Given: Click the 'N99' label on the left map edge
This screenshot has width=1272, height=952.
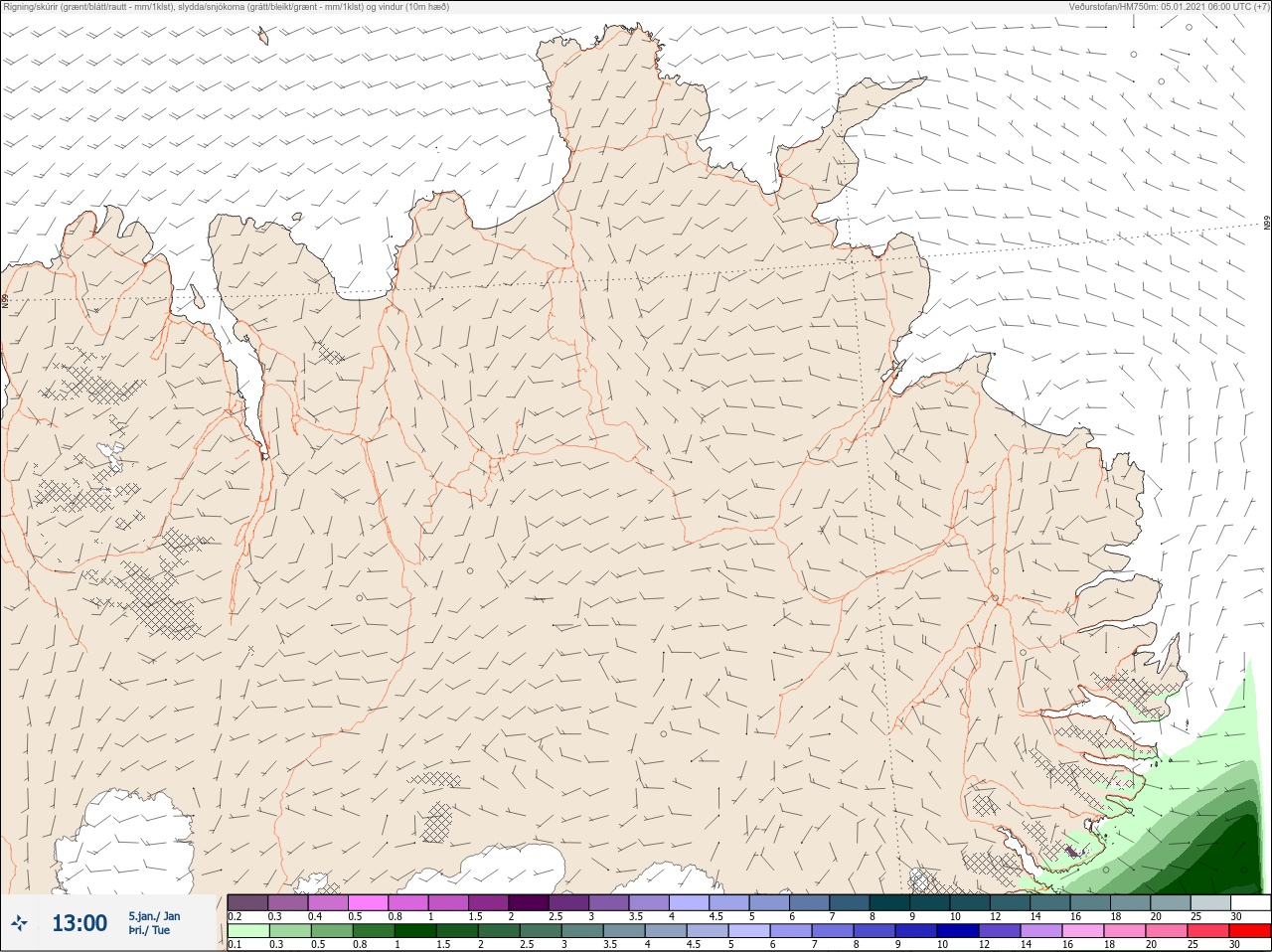Looking at the screenshot, I should 6,300.
